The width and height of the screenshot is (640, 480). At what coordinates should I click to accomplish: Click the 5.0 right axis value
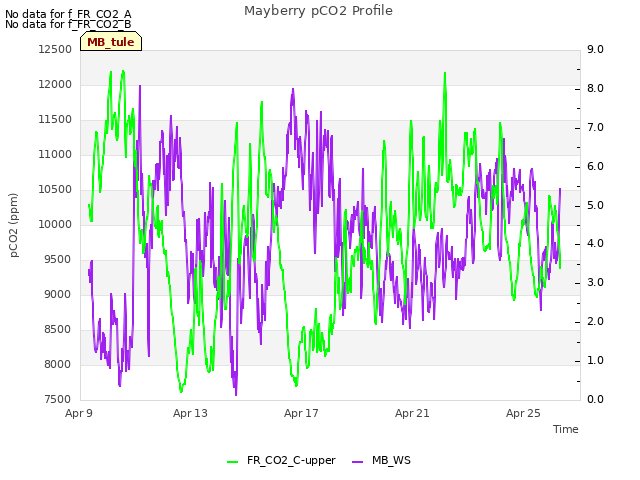point(595,205)
